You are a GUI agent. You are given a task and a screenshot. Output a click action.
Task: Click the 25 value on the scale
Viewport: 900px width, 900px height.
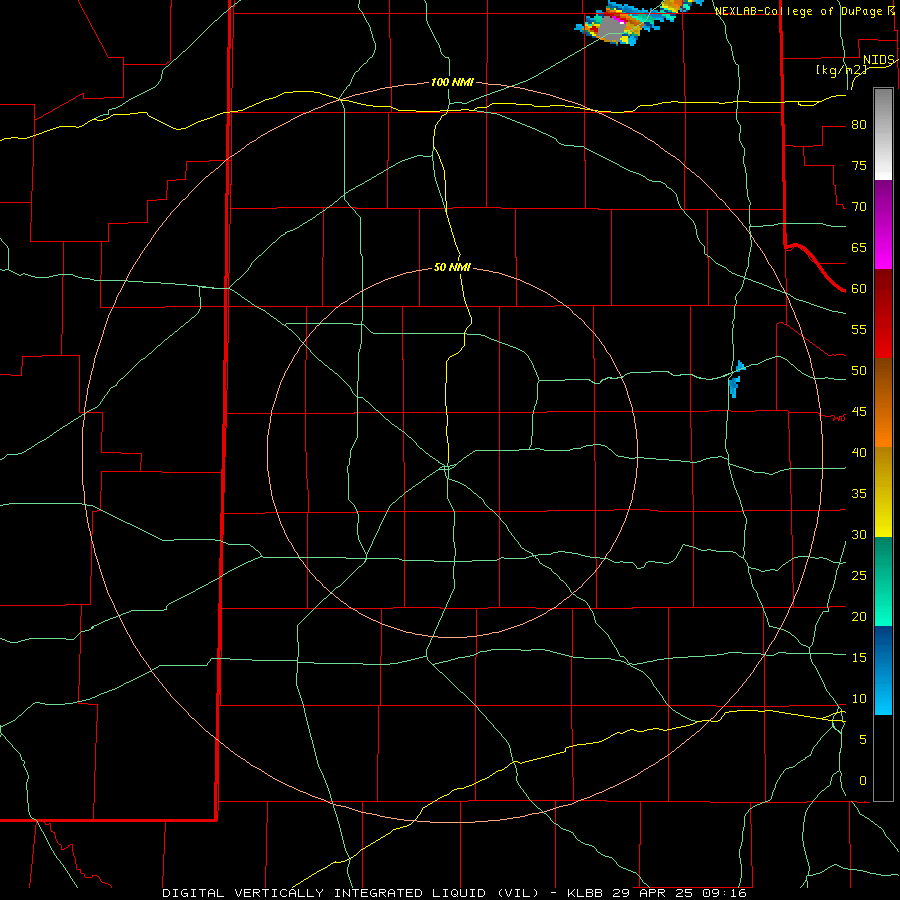[859, 576]
